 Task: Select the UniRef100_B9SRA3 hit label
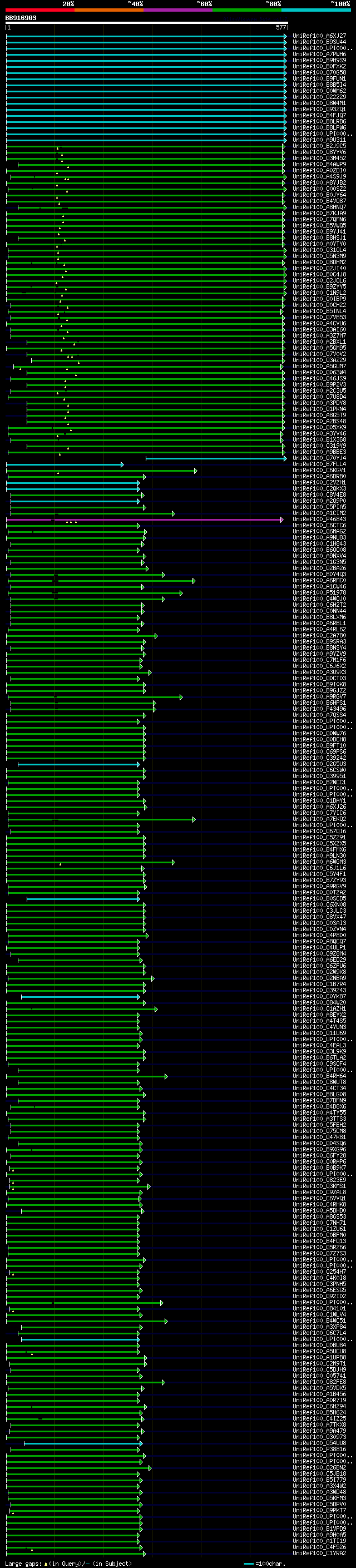319,641
